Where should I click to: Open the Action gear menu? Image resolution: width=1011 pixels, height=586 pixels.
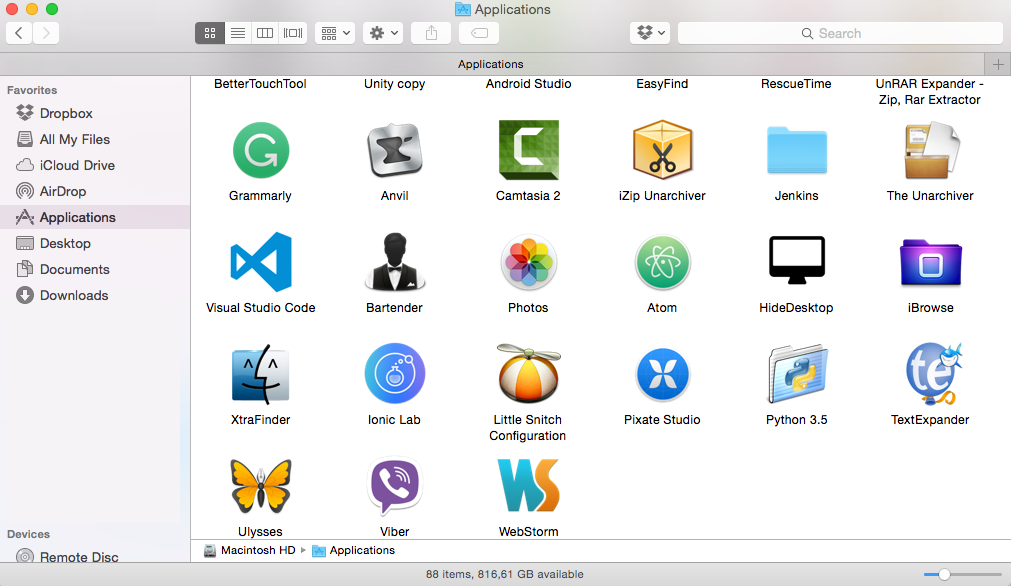click(383, 33)
